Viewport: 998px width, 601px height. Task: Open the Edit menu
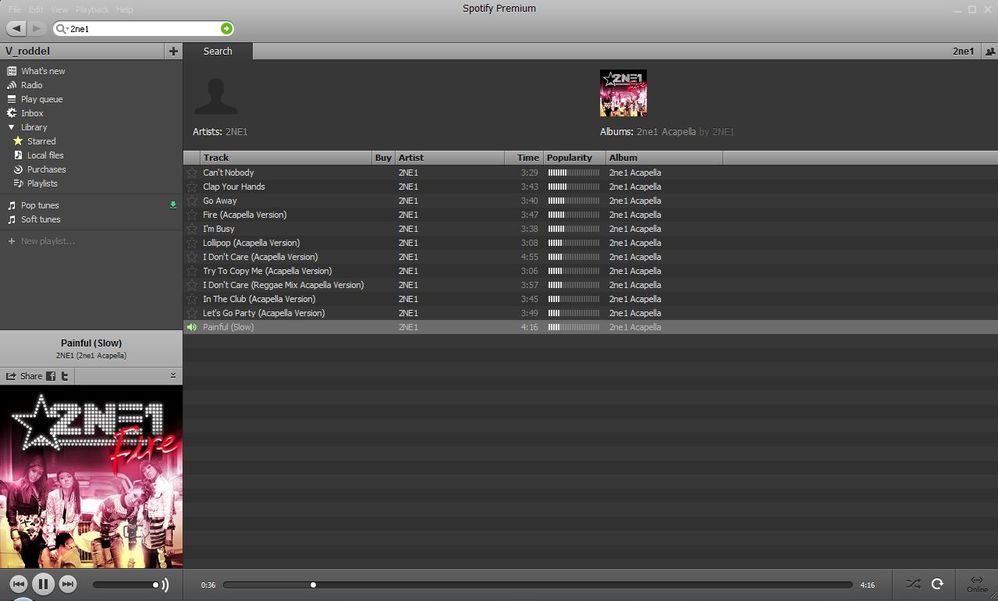coord(36,10)
